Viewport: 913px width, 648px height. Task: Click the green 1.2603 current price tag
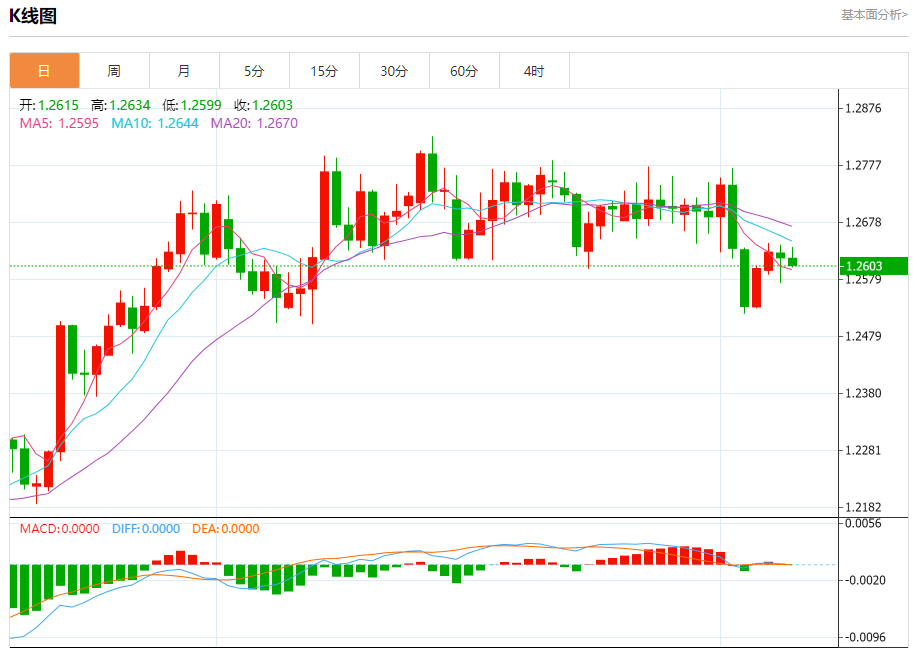pyautogui.click(x=872, y=266)
